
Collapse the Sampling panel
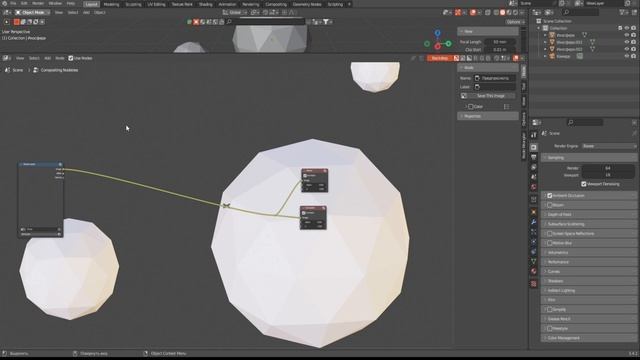tap(589, 158)
